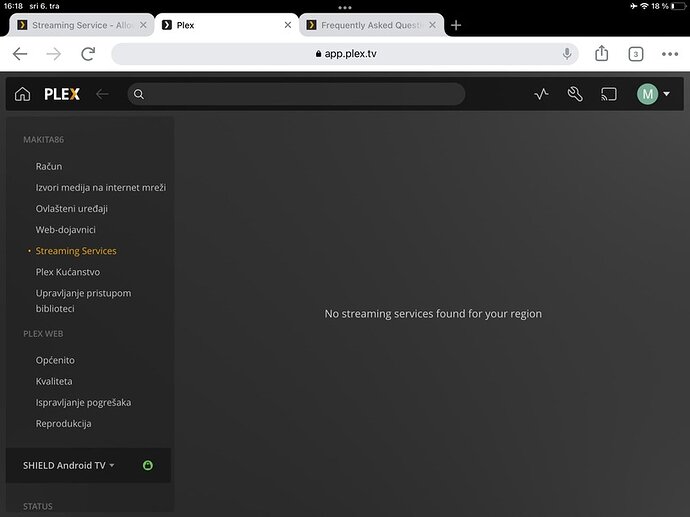Close the Streaming Service tab
The width and height of the screenshot is (690, 517).
pos(143,25)
